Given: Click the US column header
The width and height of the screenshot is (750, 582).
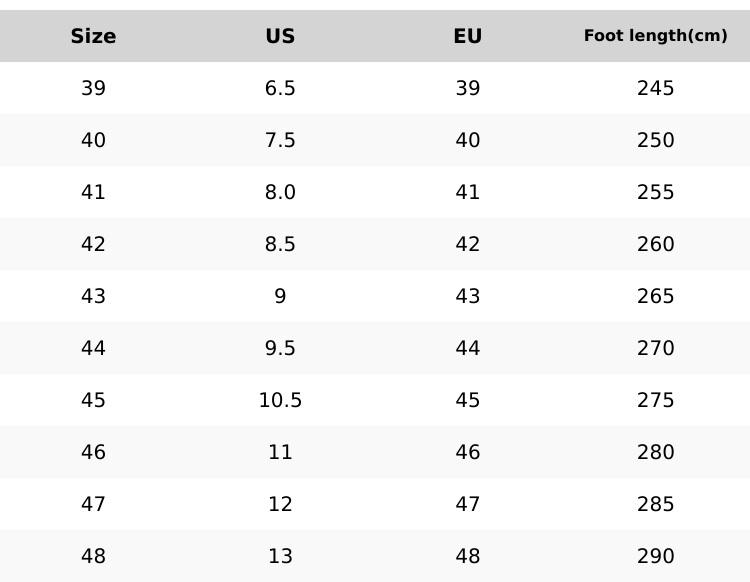Looking at the screenshot, I should coord(280,36).
